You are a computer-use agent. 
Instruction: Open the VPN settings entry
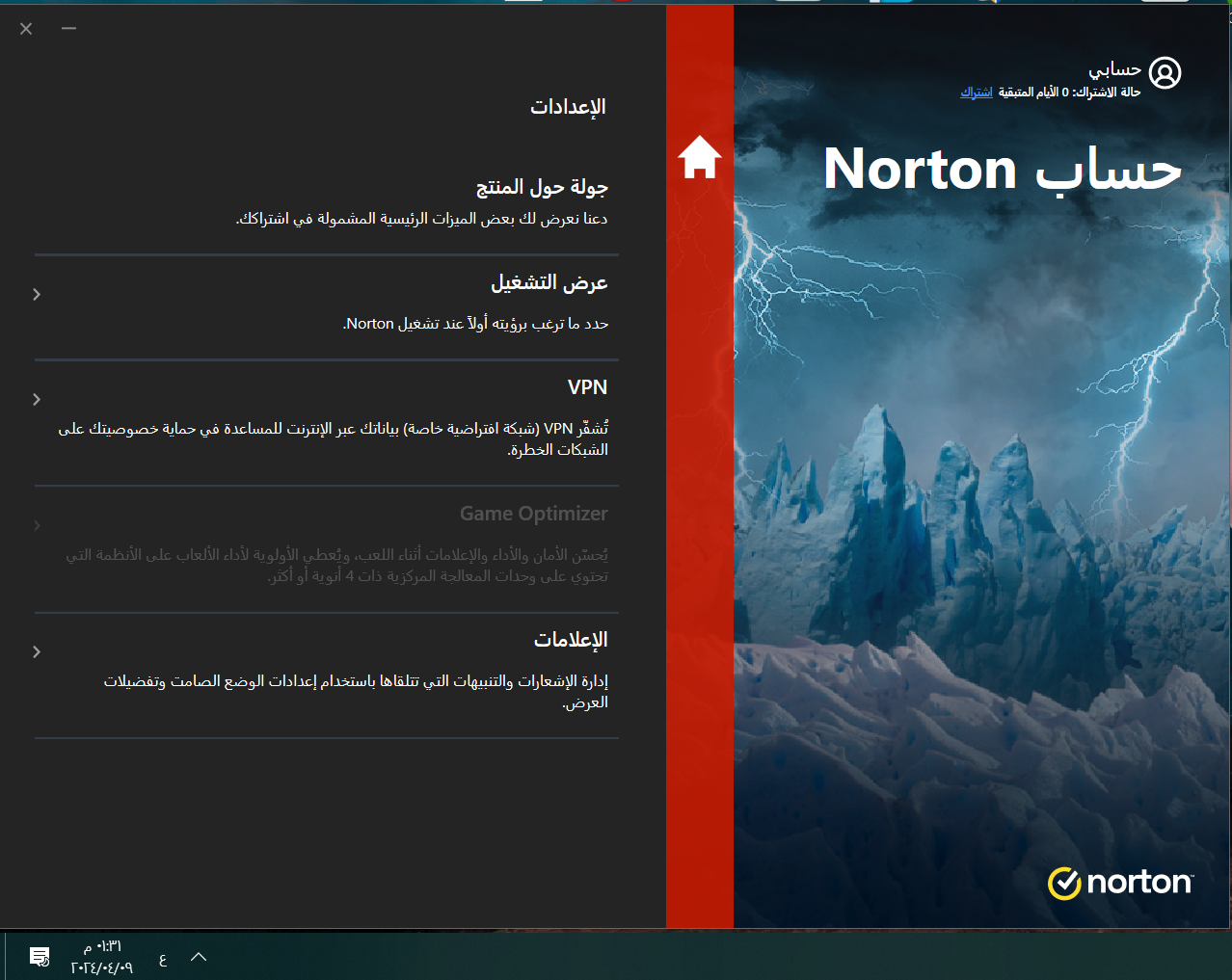point(587,387)
